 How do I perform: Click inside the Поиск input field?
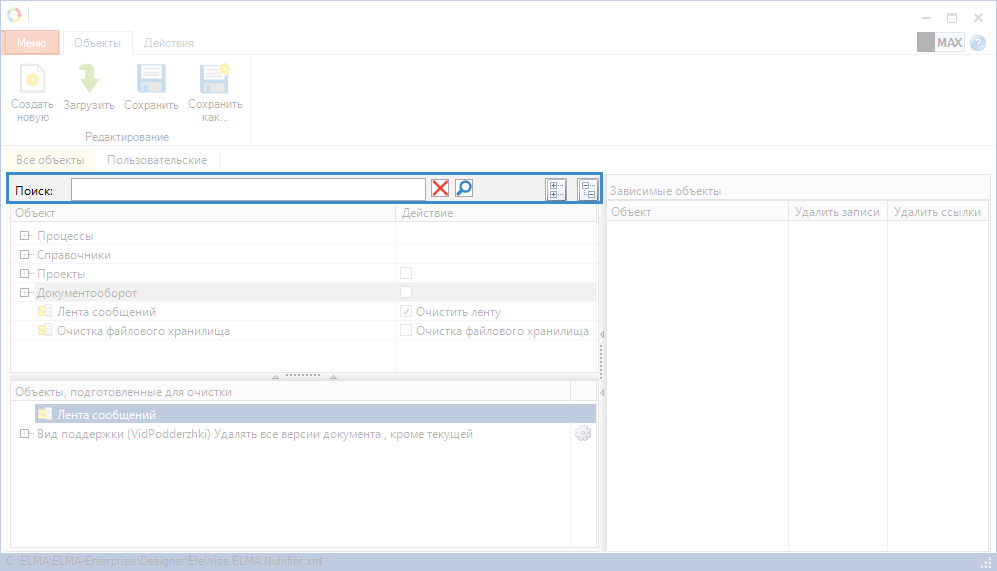[x=248, y=189]
